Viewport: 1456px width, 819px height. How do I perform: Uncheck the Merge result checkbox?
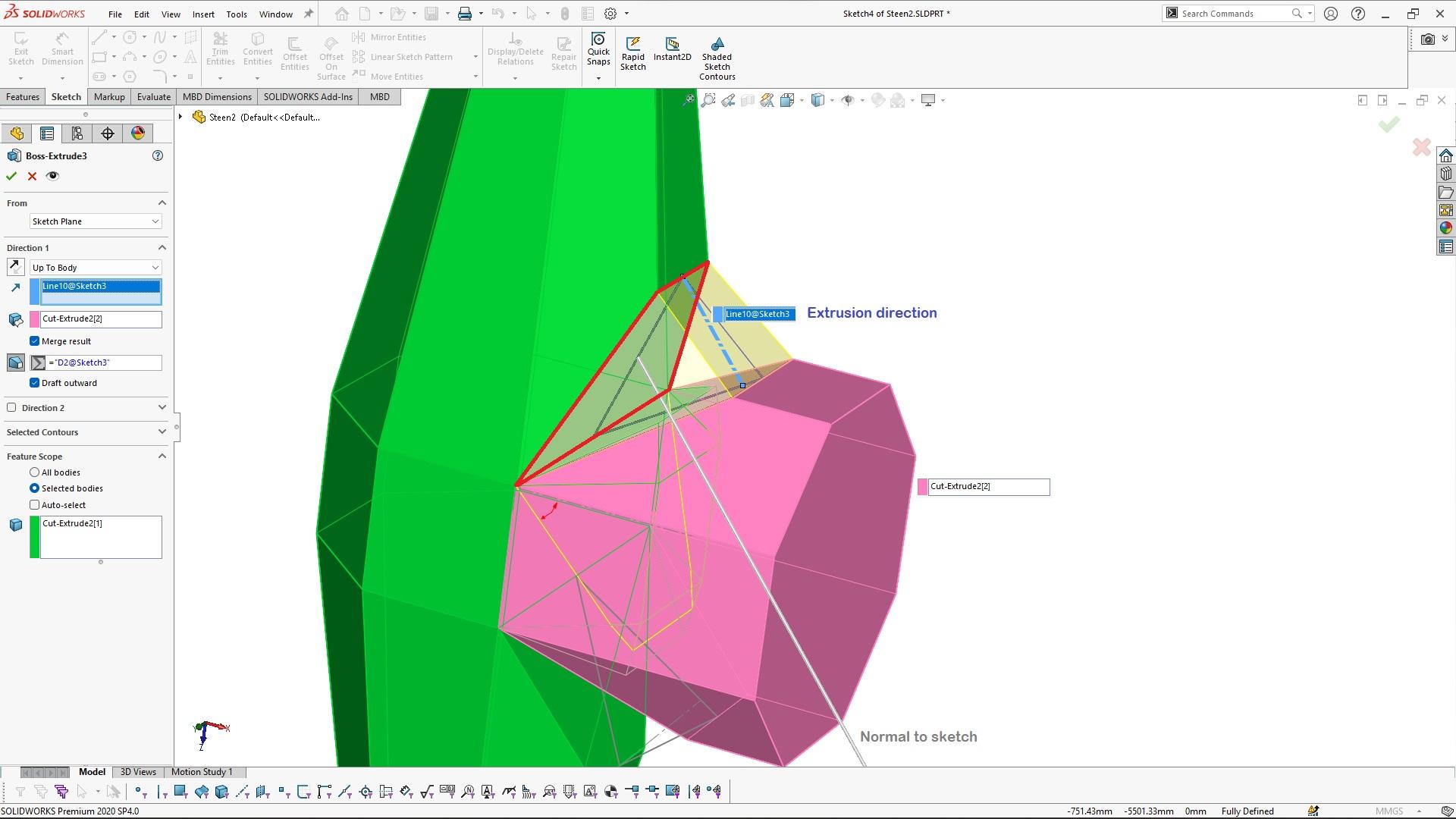[x=35, y=341]
